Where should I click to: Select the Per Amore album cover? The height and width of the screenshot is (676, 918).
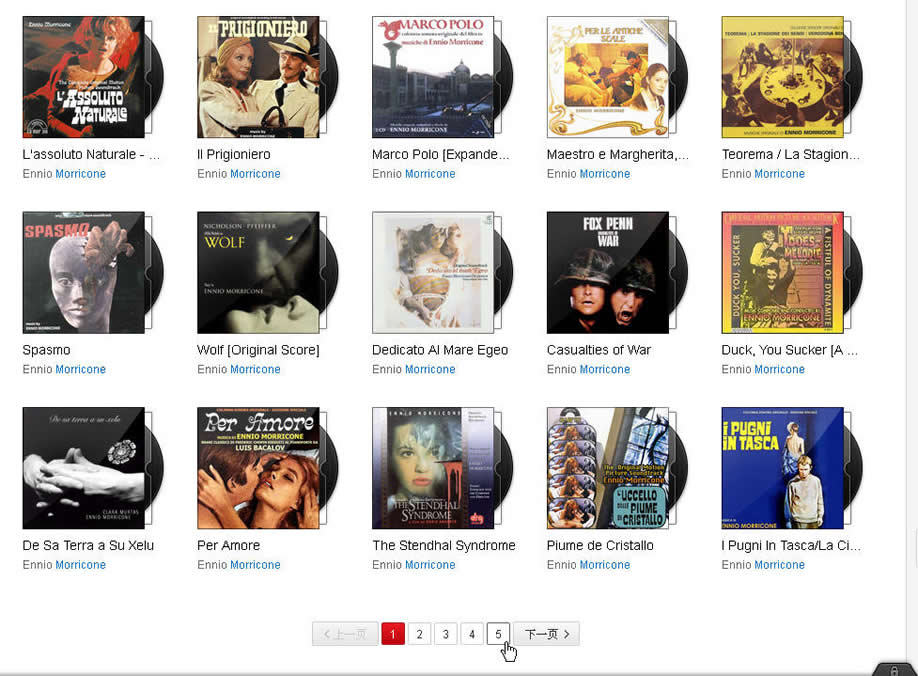pos(258,468)
